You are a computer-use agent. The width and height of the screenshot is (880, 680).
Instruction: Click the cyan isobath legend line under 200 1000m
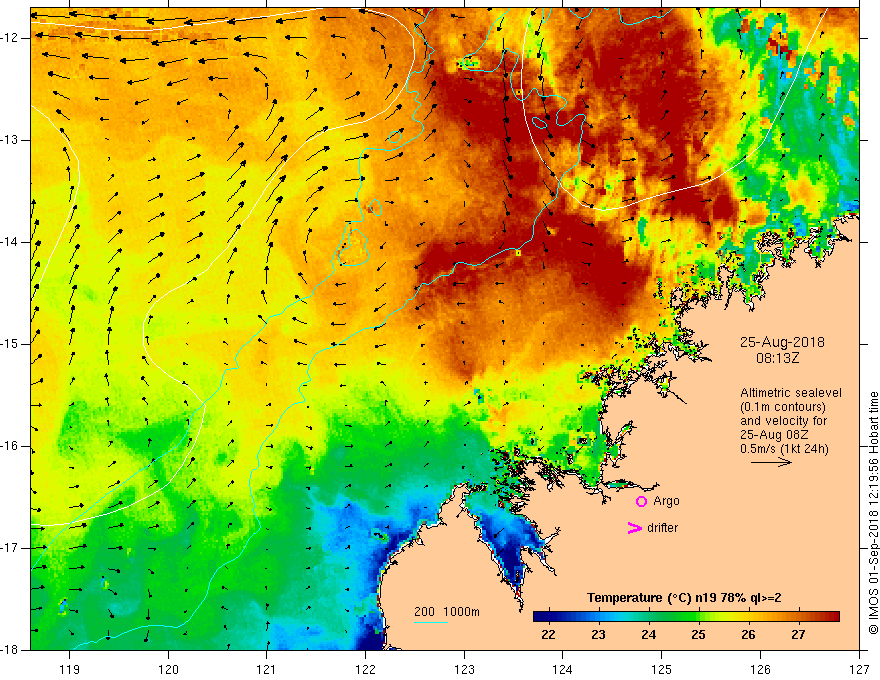pos(431,622)
